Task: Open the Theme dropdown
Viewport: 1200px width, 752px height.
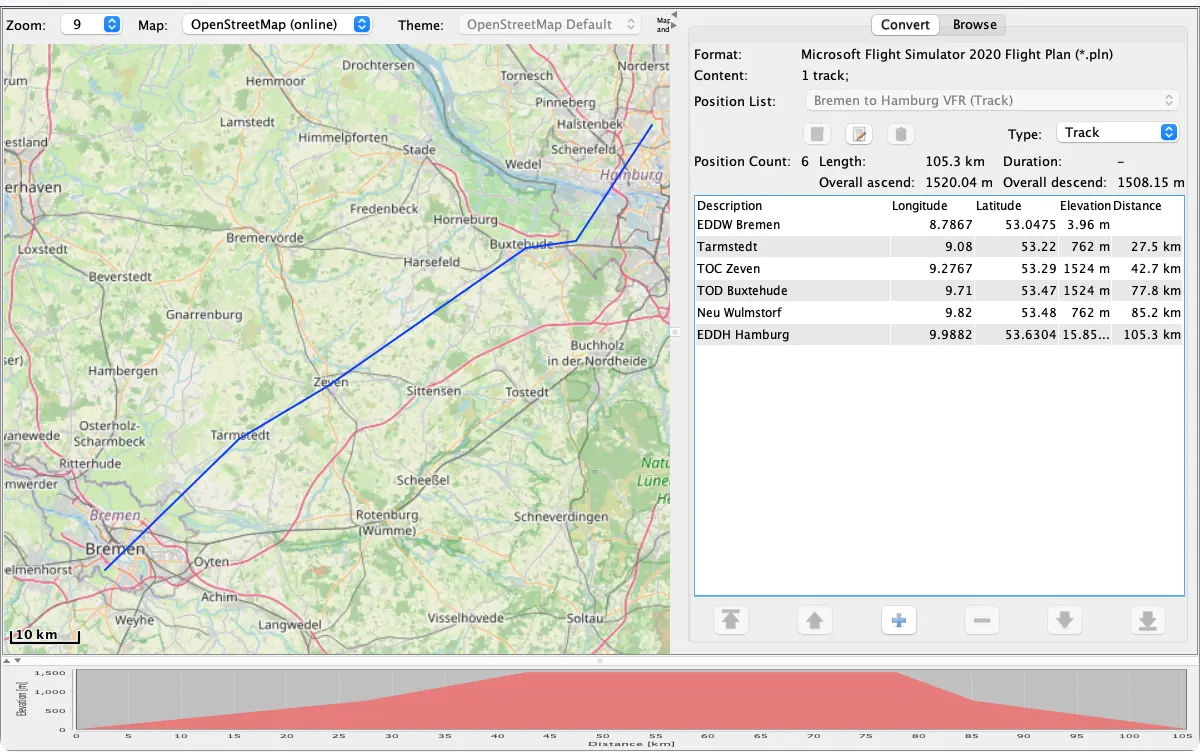Action: tap(550, 24)
